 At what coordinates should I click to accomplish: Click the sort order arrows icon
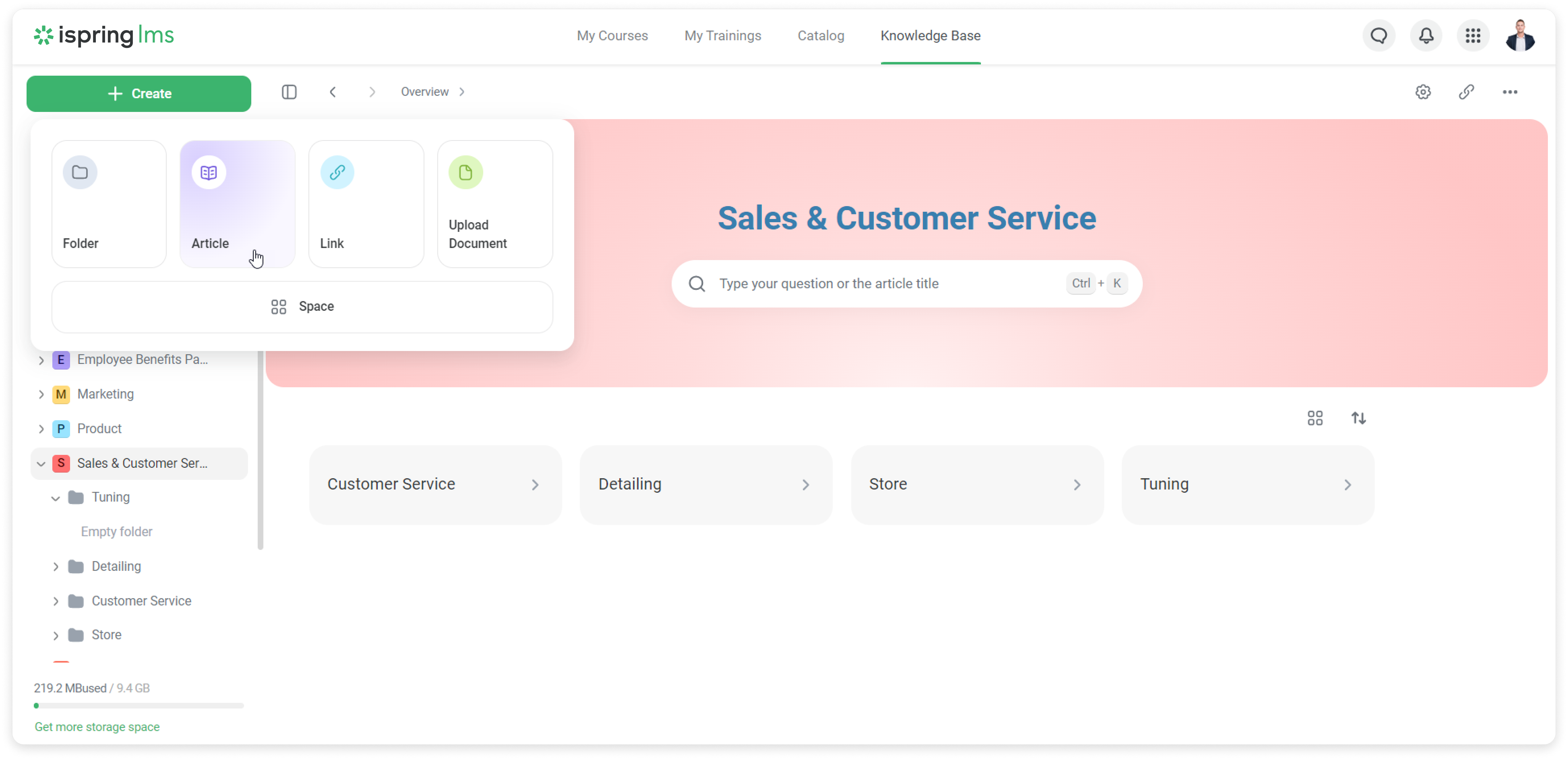pyautogui.click(x=1359, y=418)
